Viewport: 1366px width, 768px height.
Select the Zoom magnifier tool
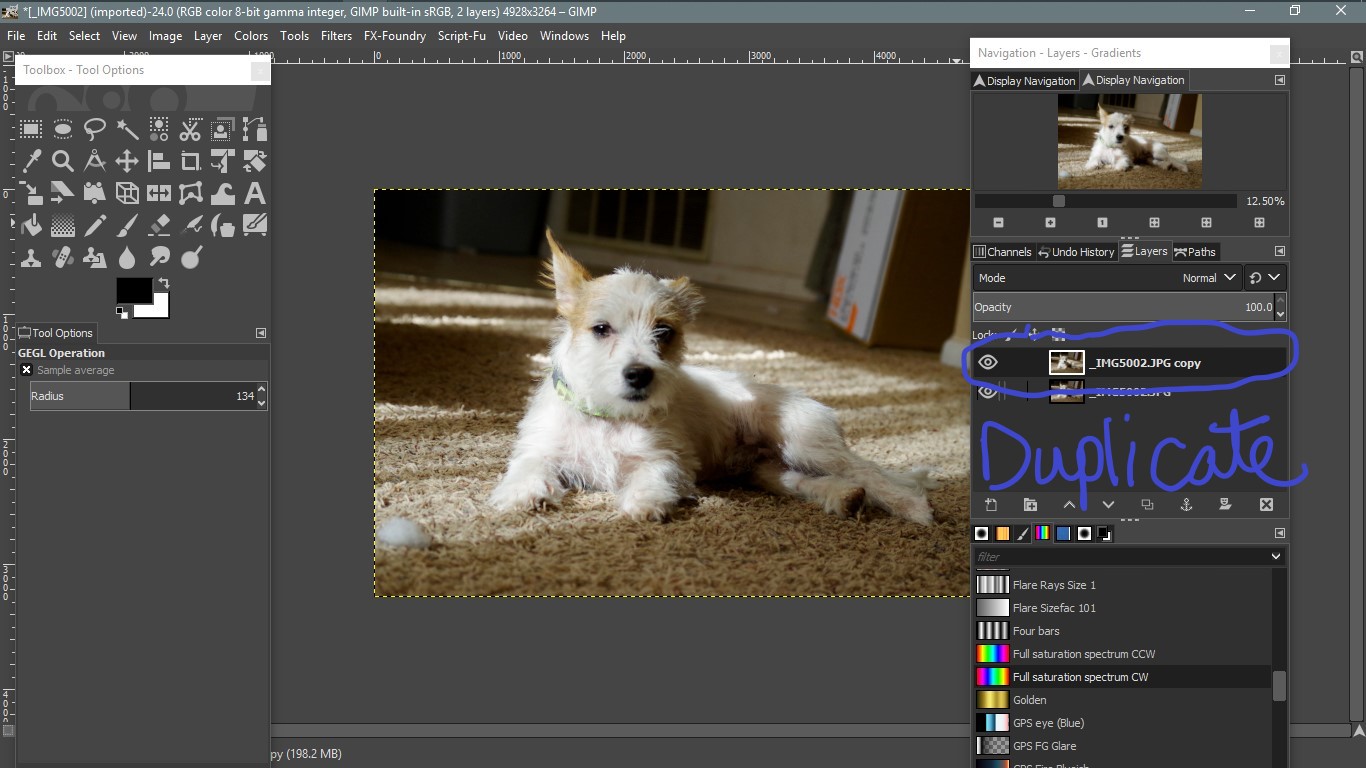(x=63, y=161)
